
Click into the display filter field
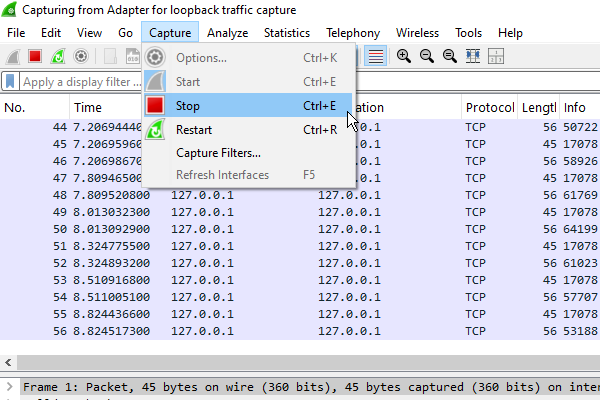pos(310,82)
